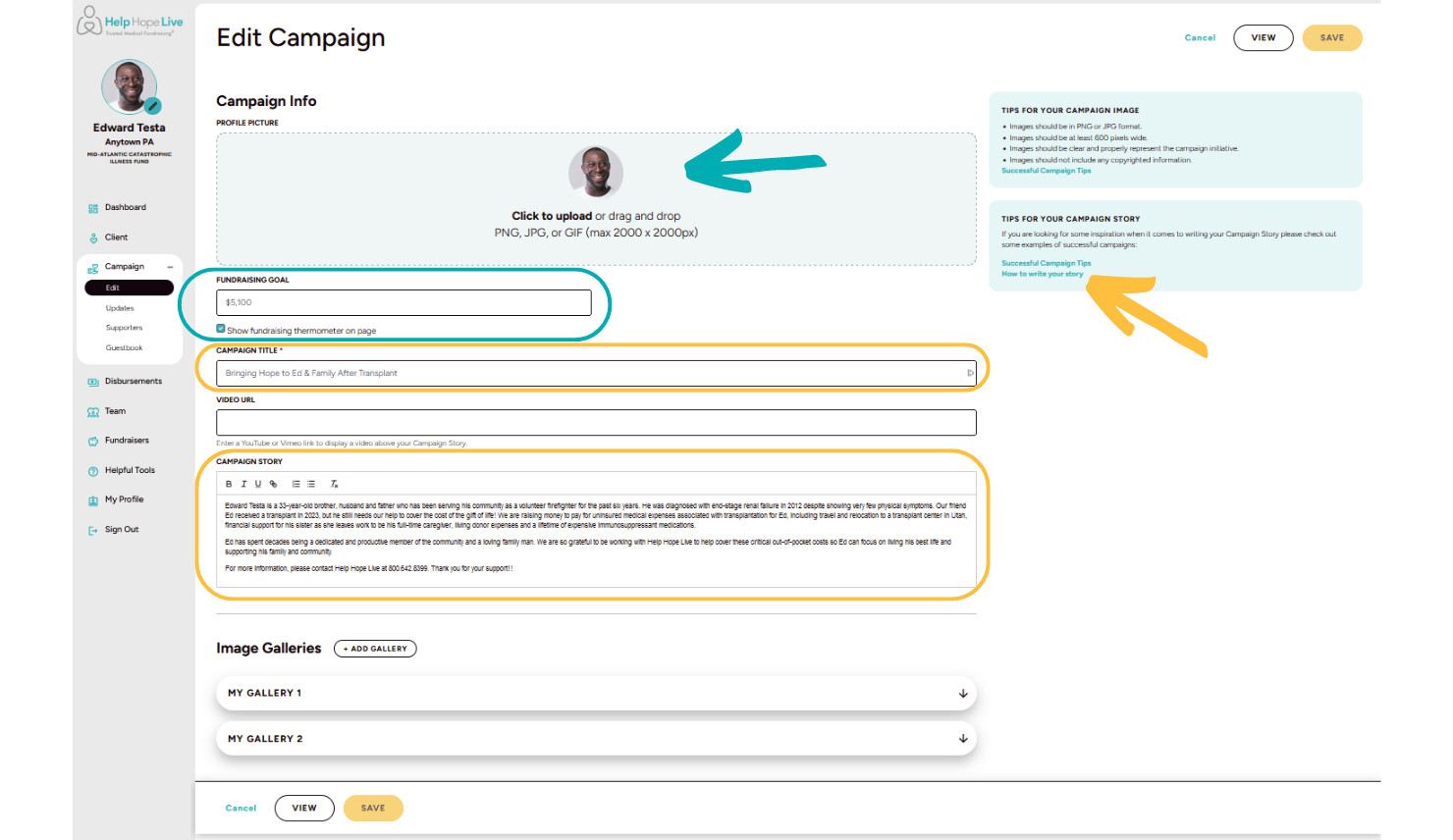
Task: Open Helpful Tools via its question mark icon
Action: [92, 469]
